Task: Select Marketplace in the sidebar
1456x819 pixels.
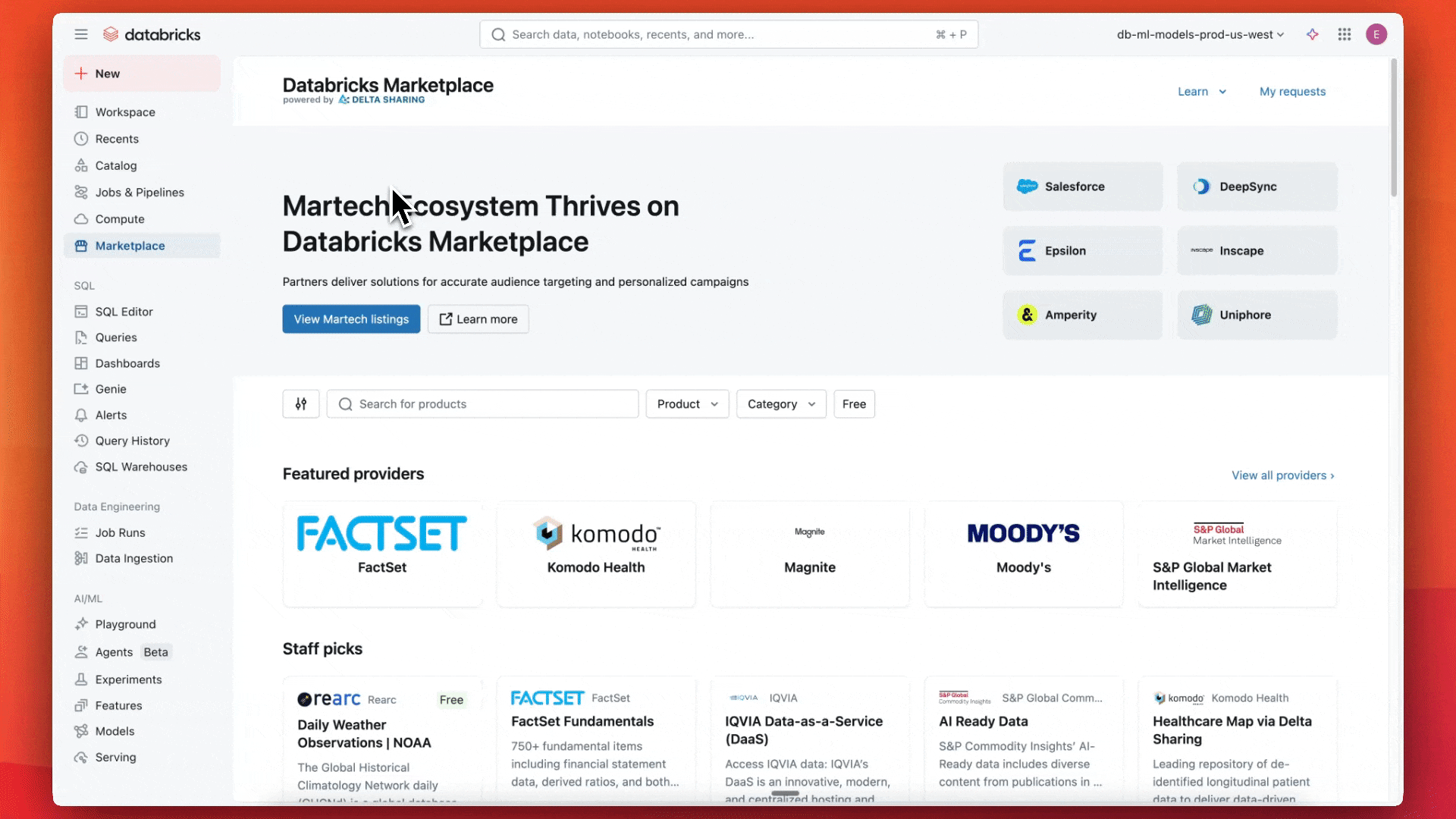Action: (x=130, y=245)
